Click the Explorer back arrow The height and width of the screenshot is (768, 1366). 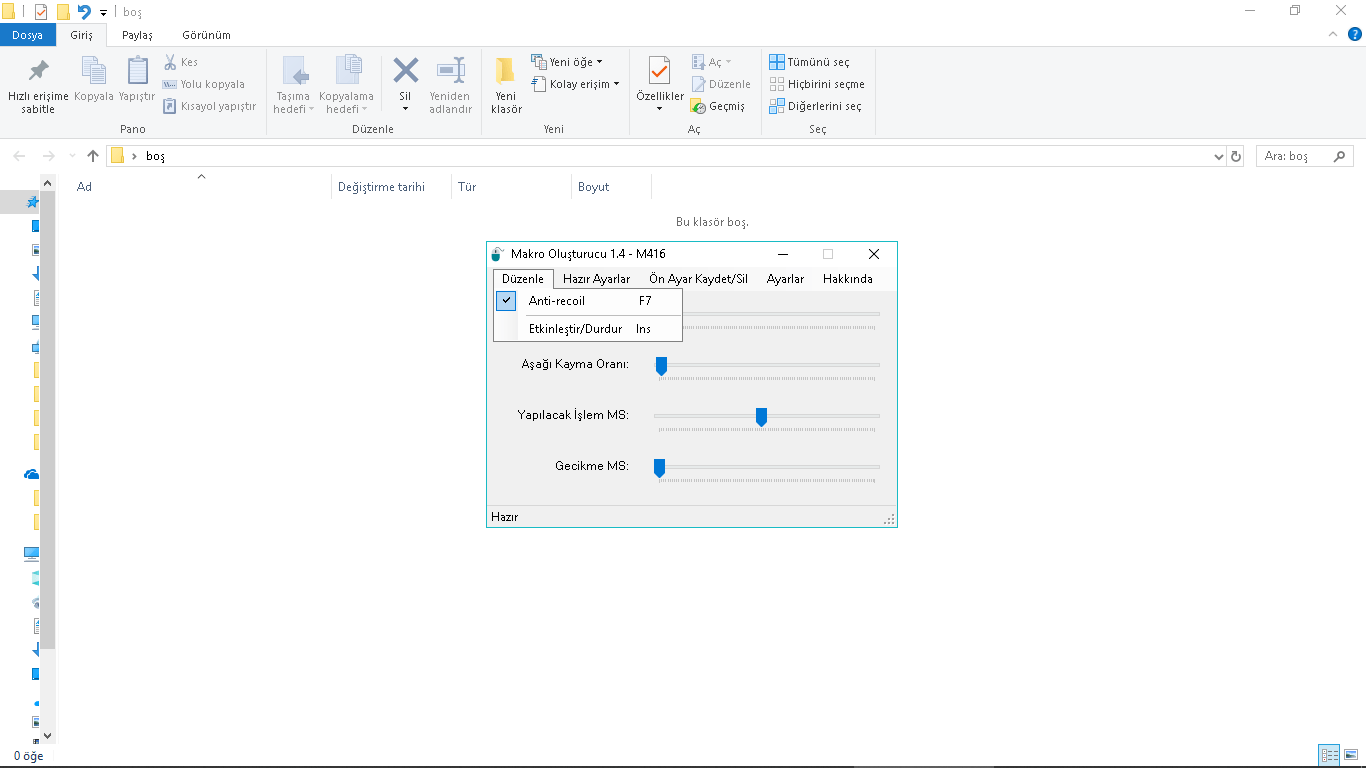pyautogui.click(x=20, y=156)
